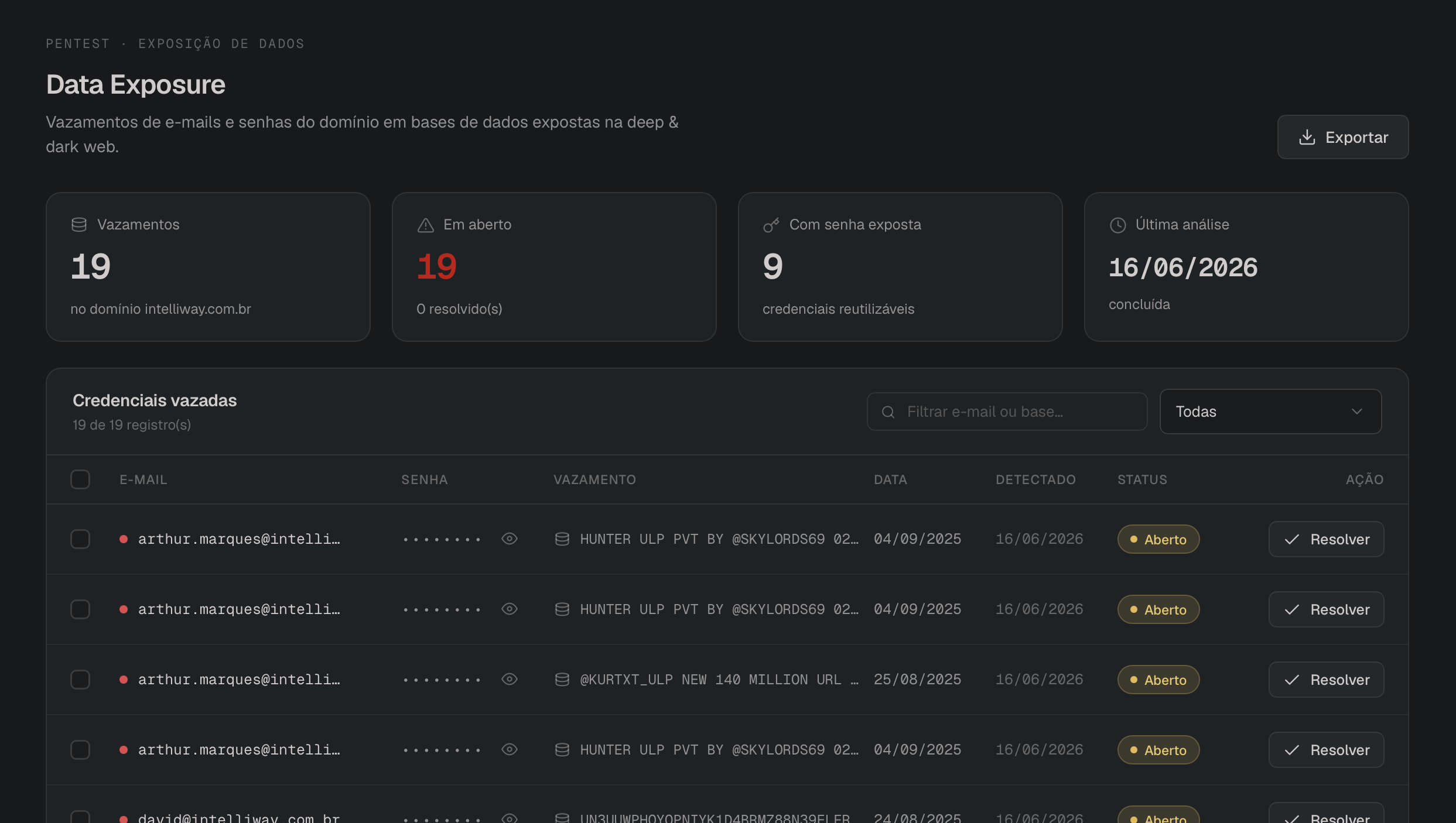Screen dimensions: 1456x823
Task: Tick the checkbox of the @KURTXT_ULP leak row
Action: (x=80, y=680)
